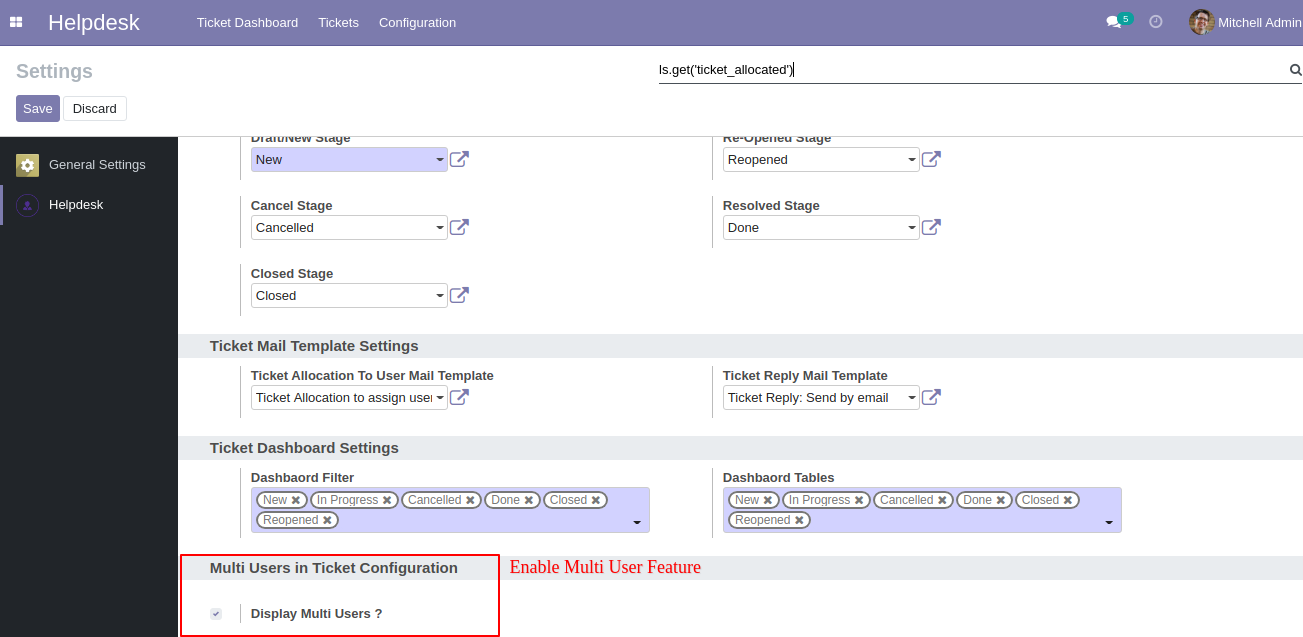Click the Ticket Mail Template Settings heading
This screenshot has height=637, width=1303.
point(314,346)
